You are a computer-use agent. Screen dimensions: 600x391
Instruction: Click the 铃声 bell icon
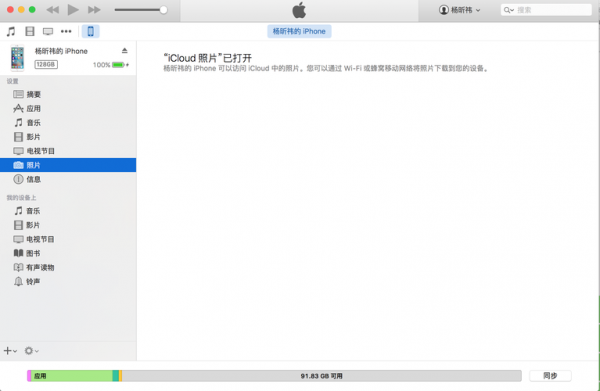click(x=18, y=282)
